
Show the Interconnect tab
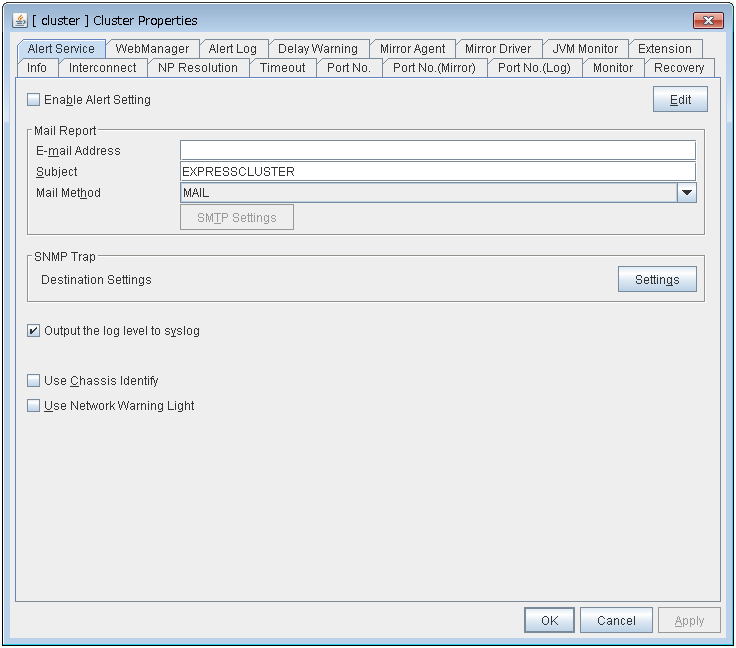click(103, 68)
